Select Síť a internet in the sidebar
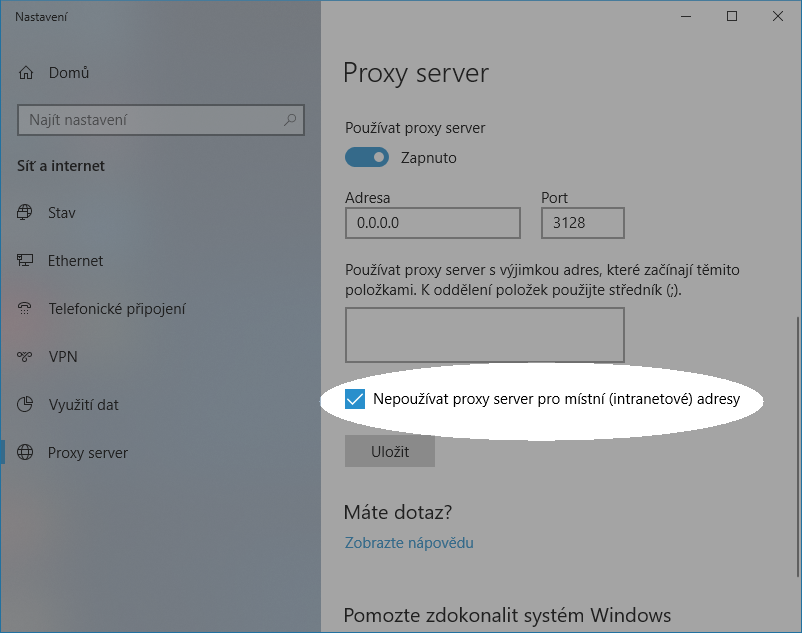 point(63,165)
